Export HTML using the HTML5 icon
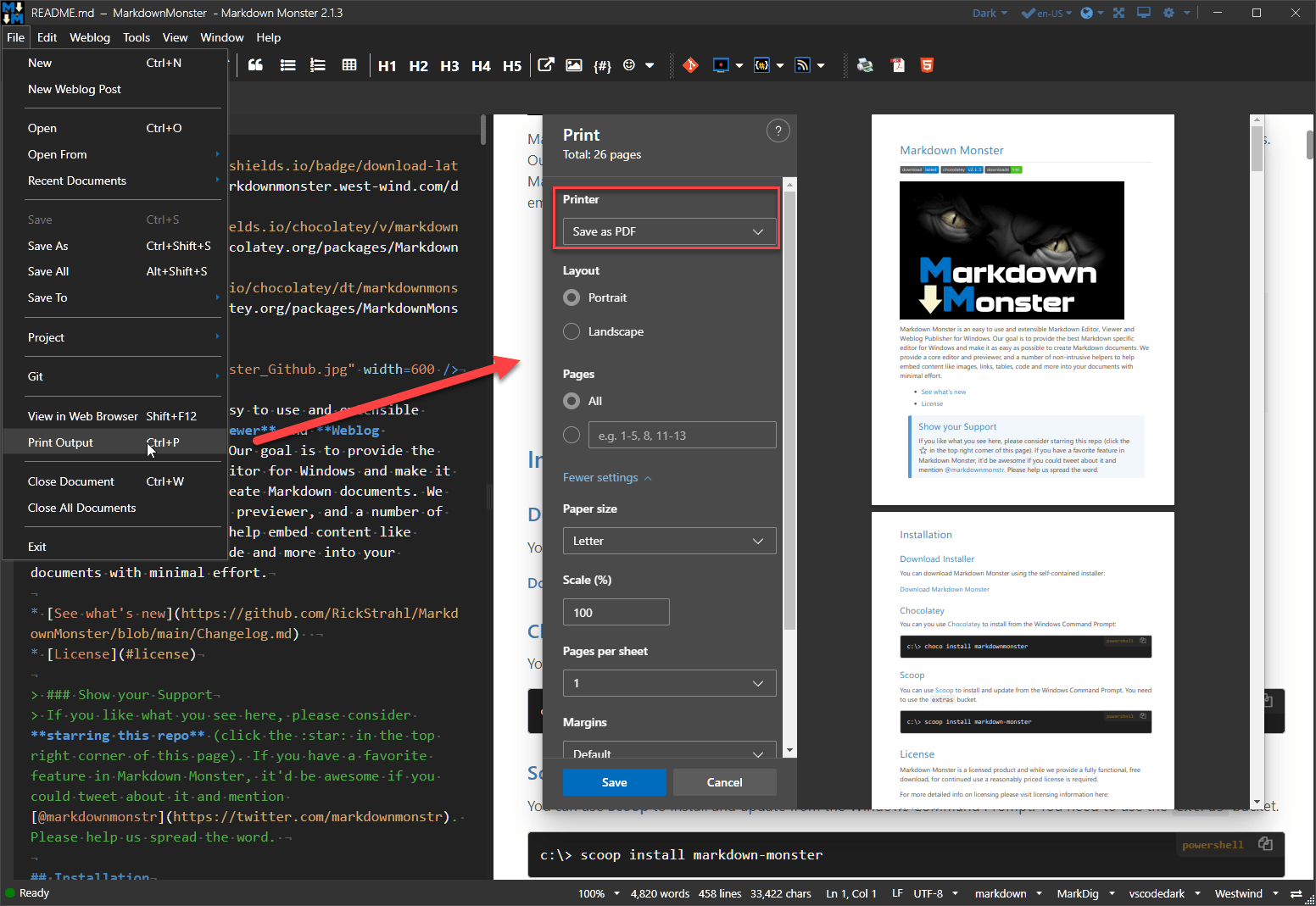1316x906 pixels. tap(927, 65)
